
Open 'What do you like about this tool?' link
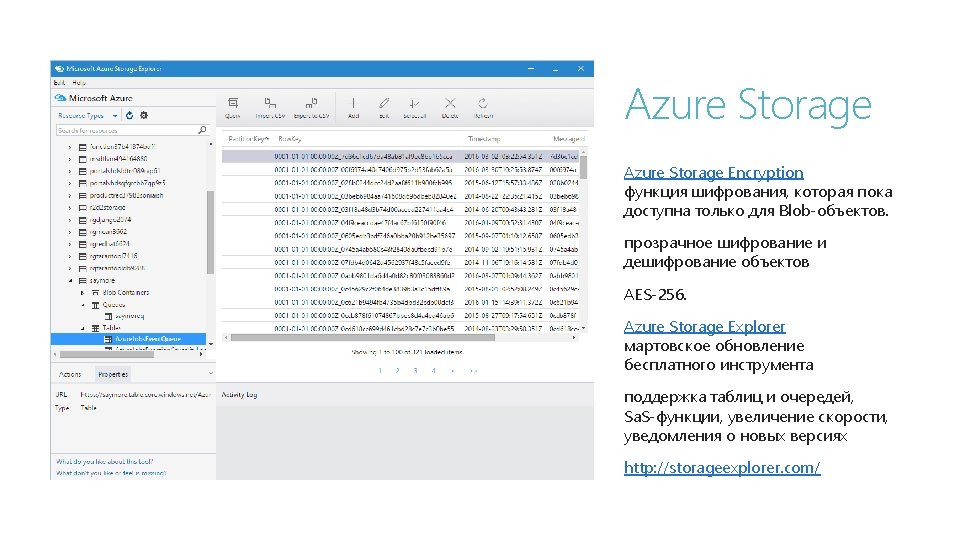[105, 462]
